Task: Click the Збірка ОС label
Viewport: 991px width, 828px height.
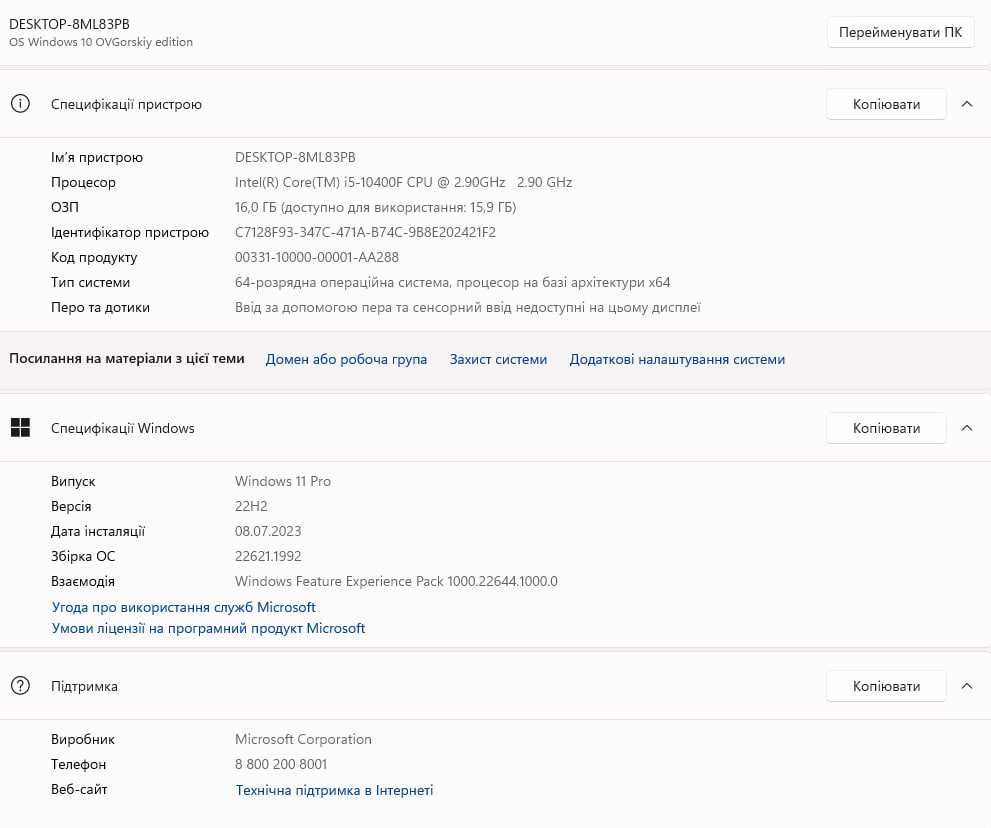Action: 83,556
